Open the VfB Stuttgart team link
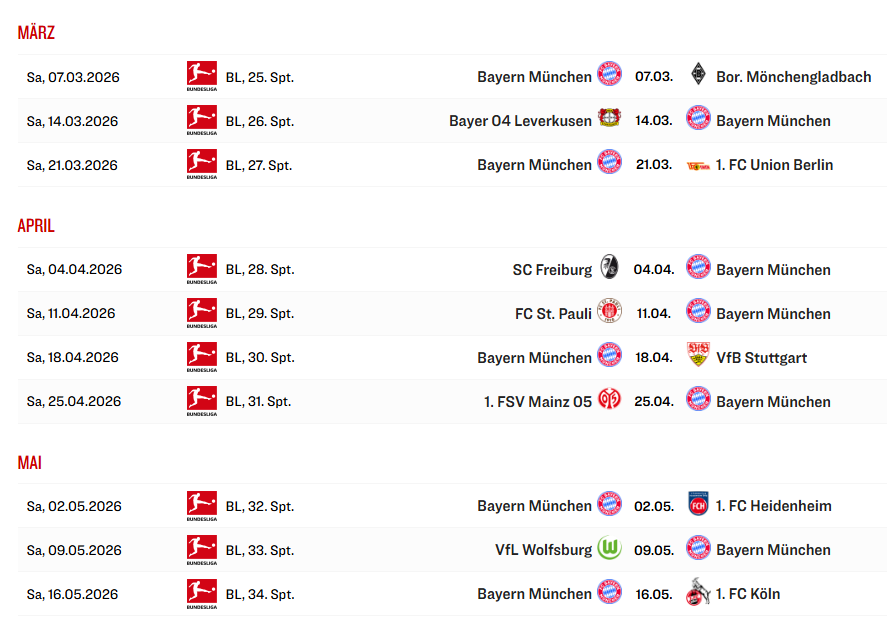 pyautogui.click(x=761, y=358)
